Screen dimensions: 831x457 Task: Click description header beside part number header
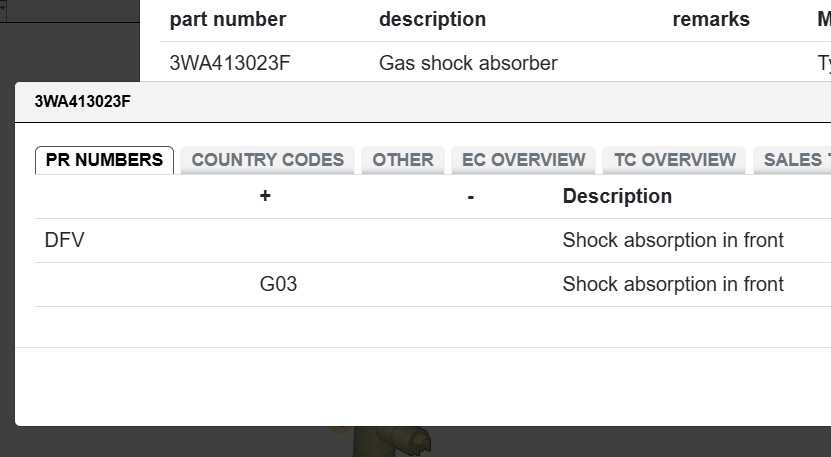point(432,19)
